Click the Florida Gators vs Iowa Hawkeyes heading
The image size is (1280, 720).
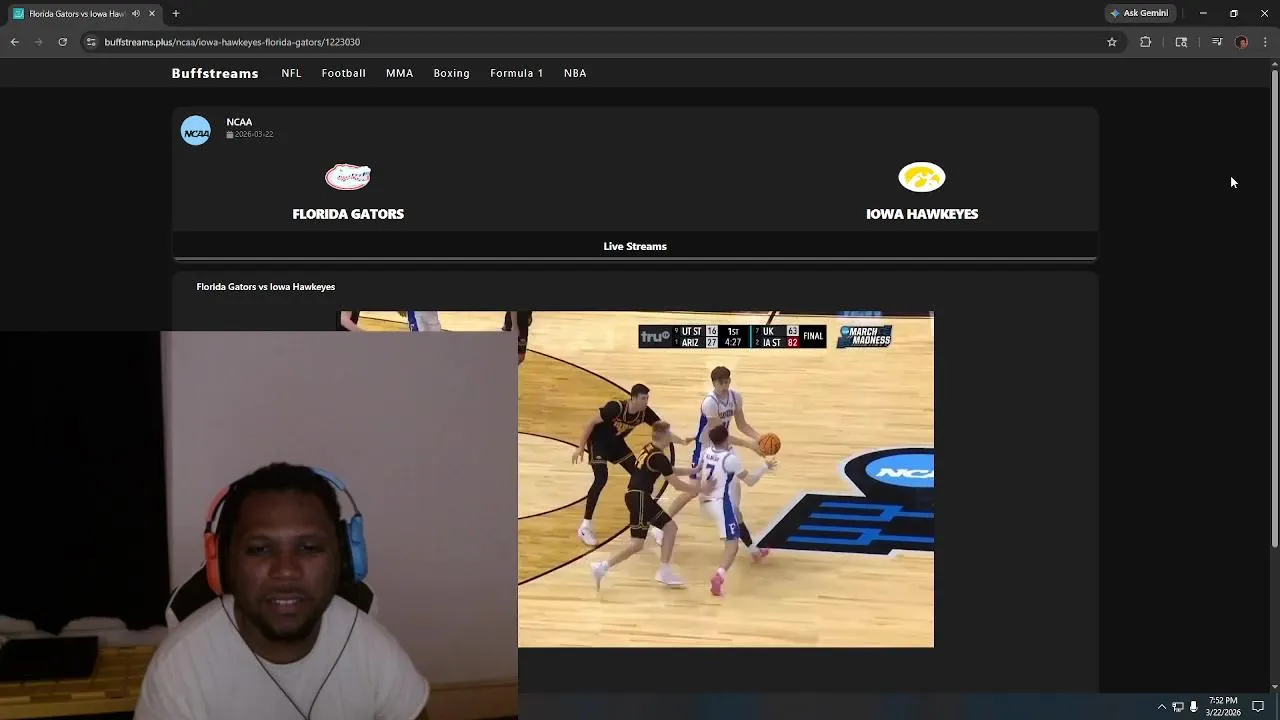point(266,287)
